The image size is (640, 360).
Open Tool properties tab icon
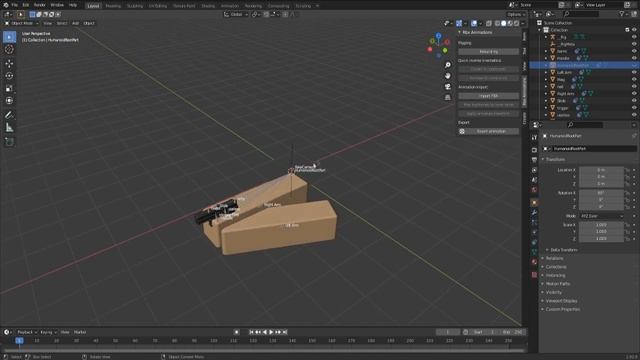[534, 138]
